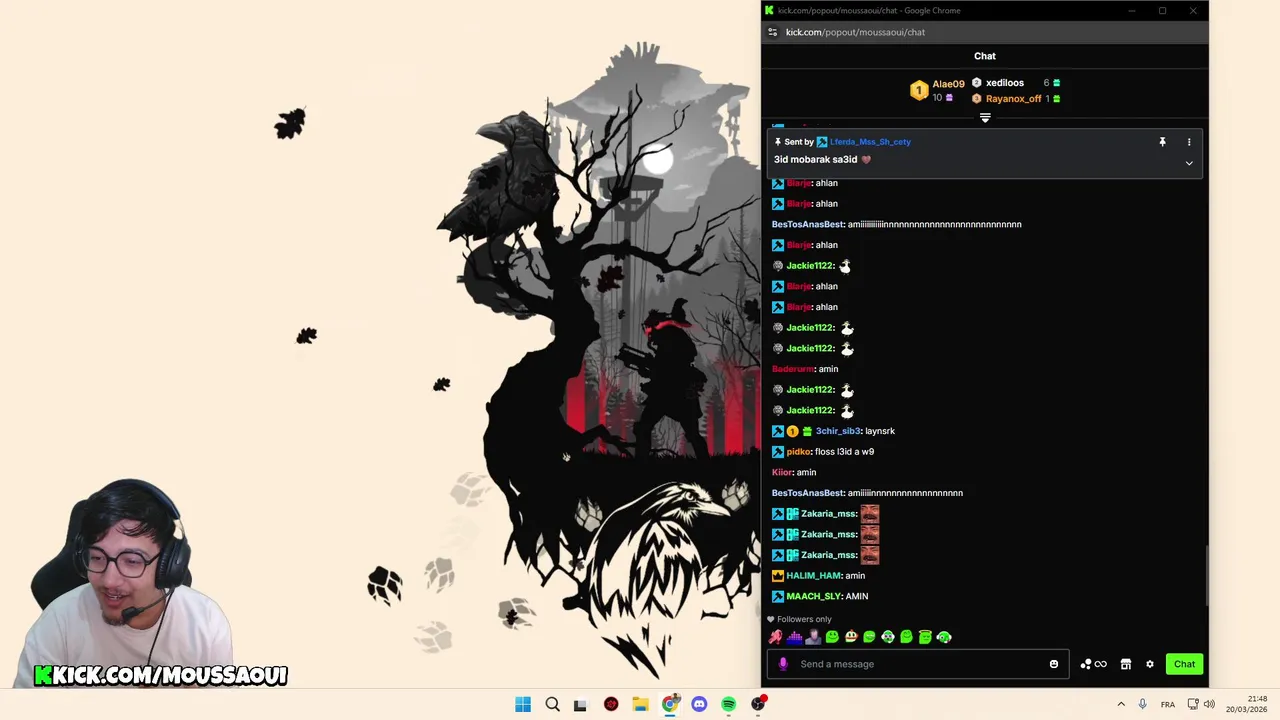Image resolution: width=1280 pixels, height=720 pixels.
Task: Open Discord from the taskbar
Action: 699,704
